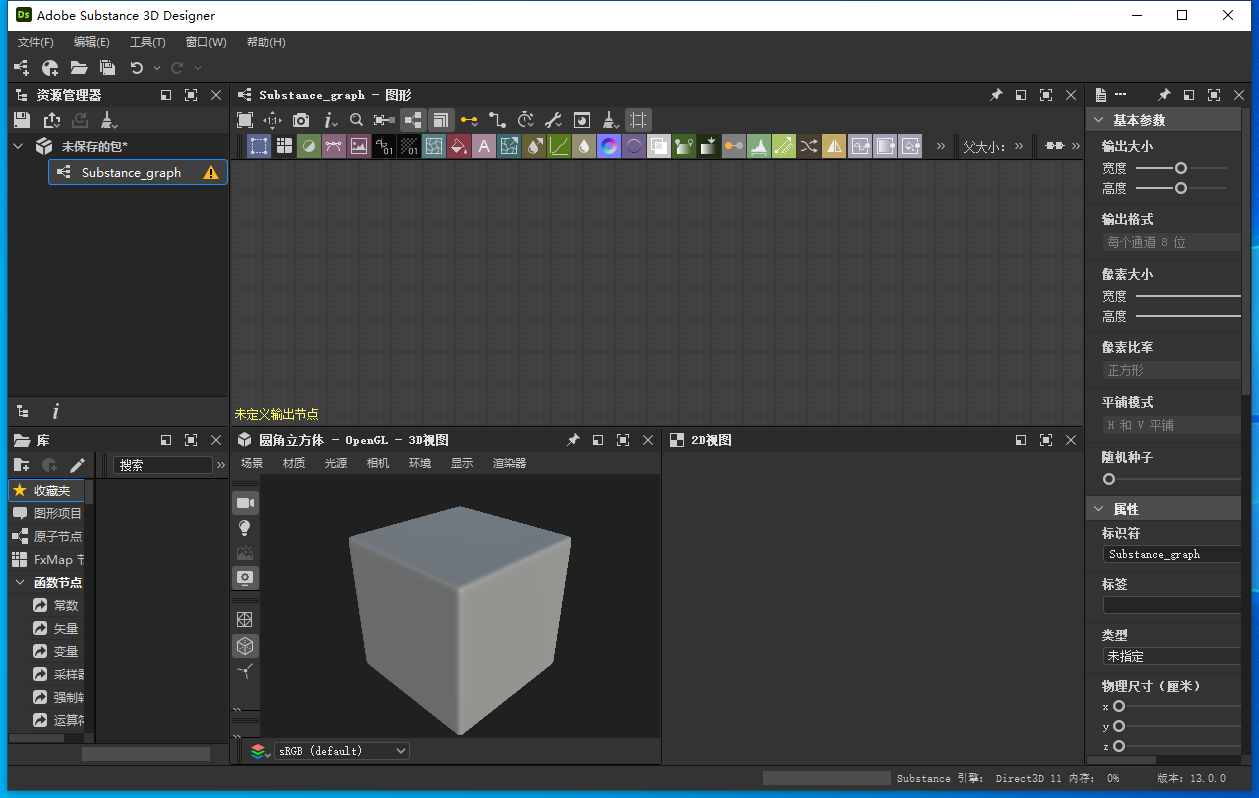This screenshot has width=1259, height=798.
Task: Collapse the 基本参数 section
Action: point(1098,120)
